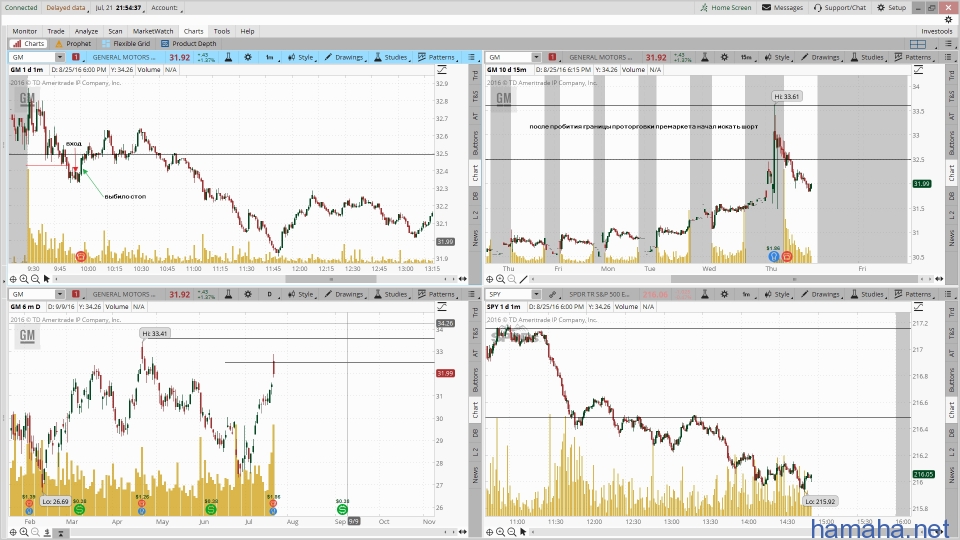This screenshot has height=540, width=960.
Task: Switch to the Monitor tab
Action: tap(24, 31)
